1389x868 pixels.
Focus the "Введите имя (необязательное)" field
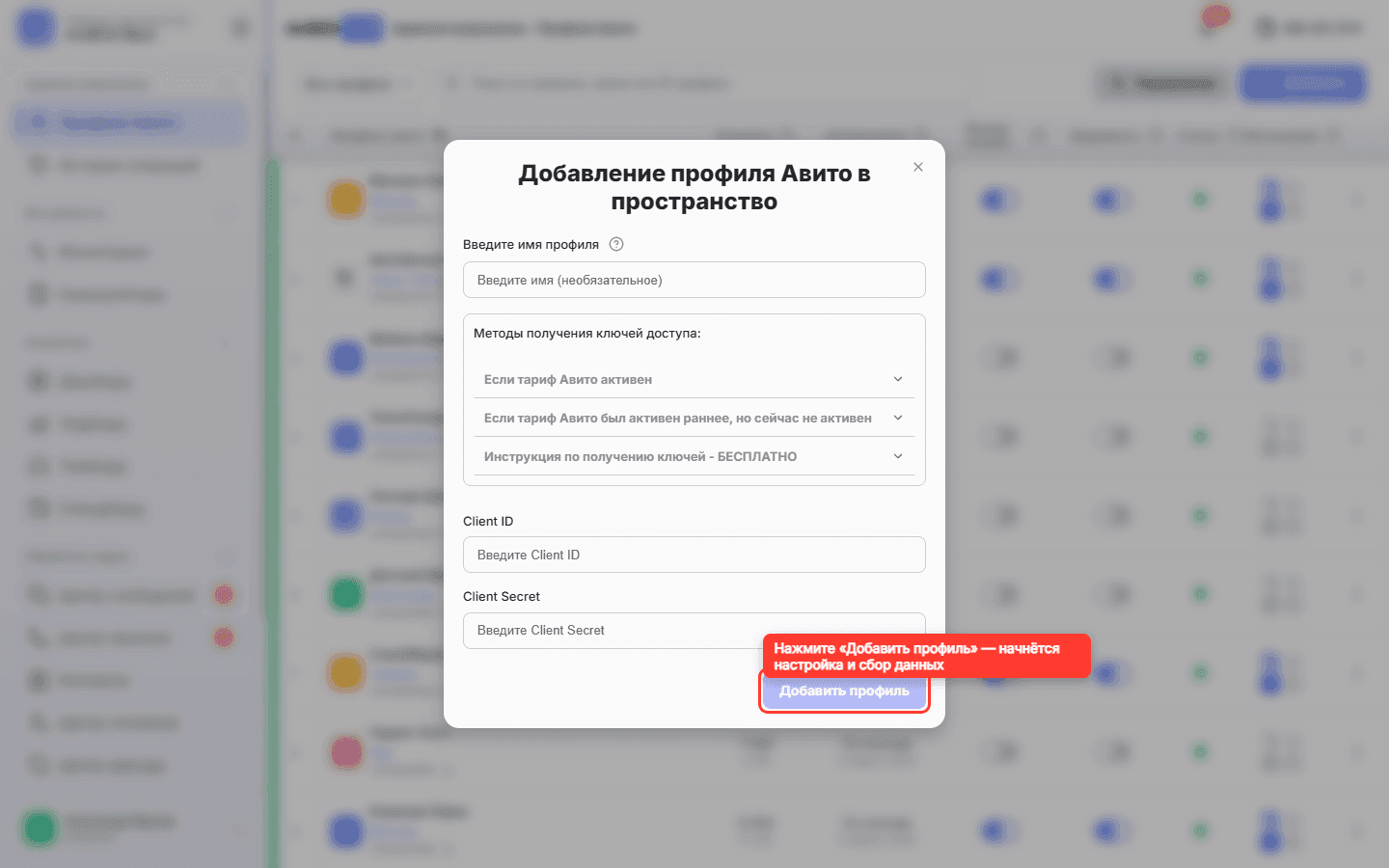point(694,280)
